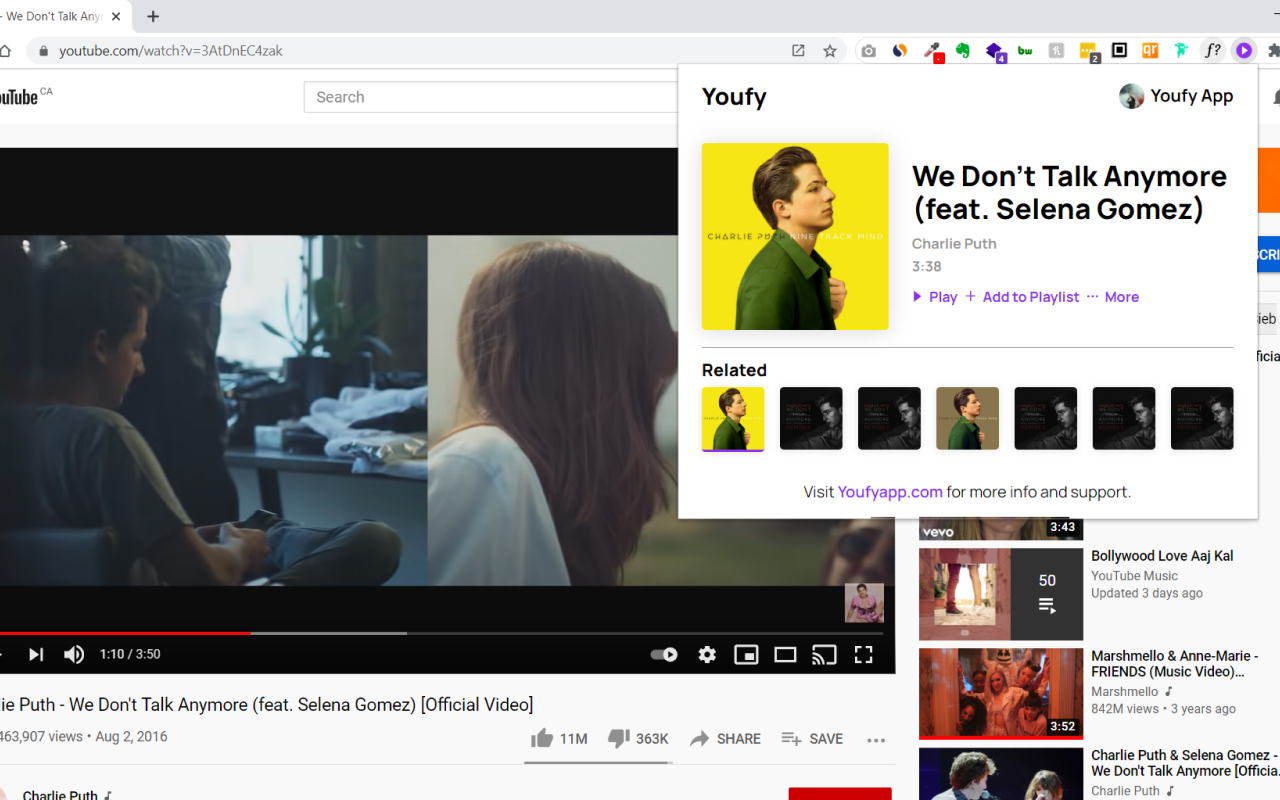Screen dimensions: 1280x800
Task: Toggle autoplay on the player
Action: click(663, 654)
